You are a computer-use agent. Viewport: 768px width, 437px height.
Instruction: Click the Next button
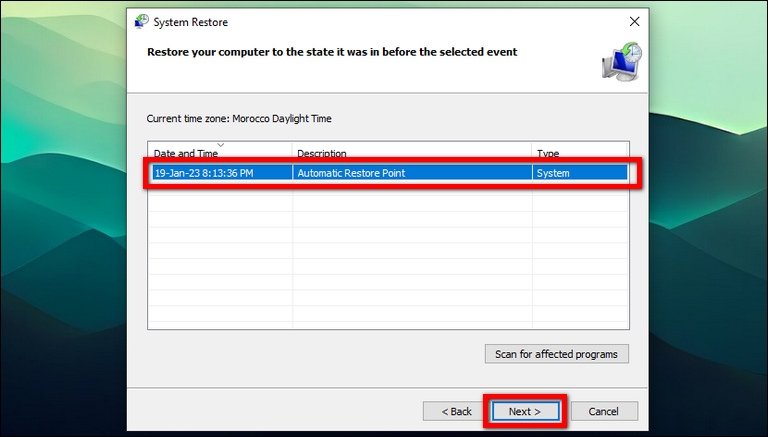(x=526, y=412)
